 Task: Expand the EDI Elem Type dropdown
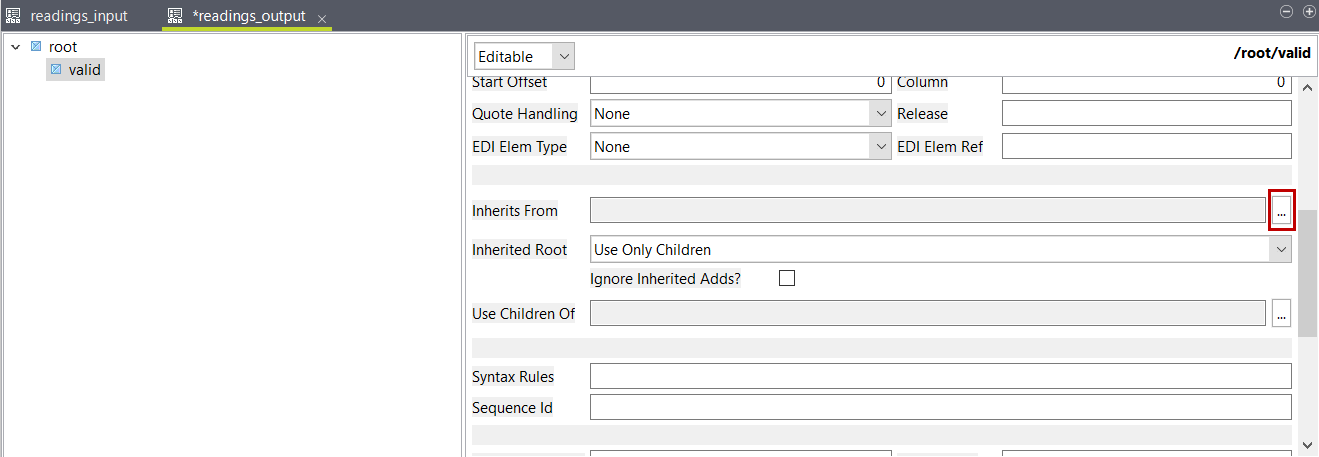[880, 147]
